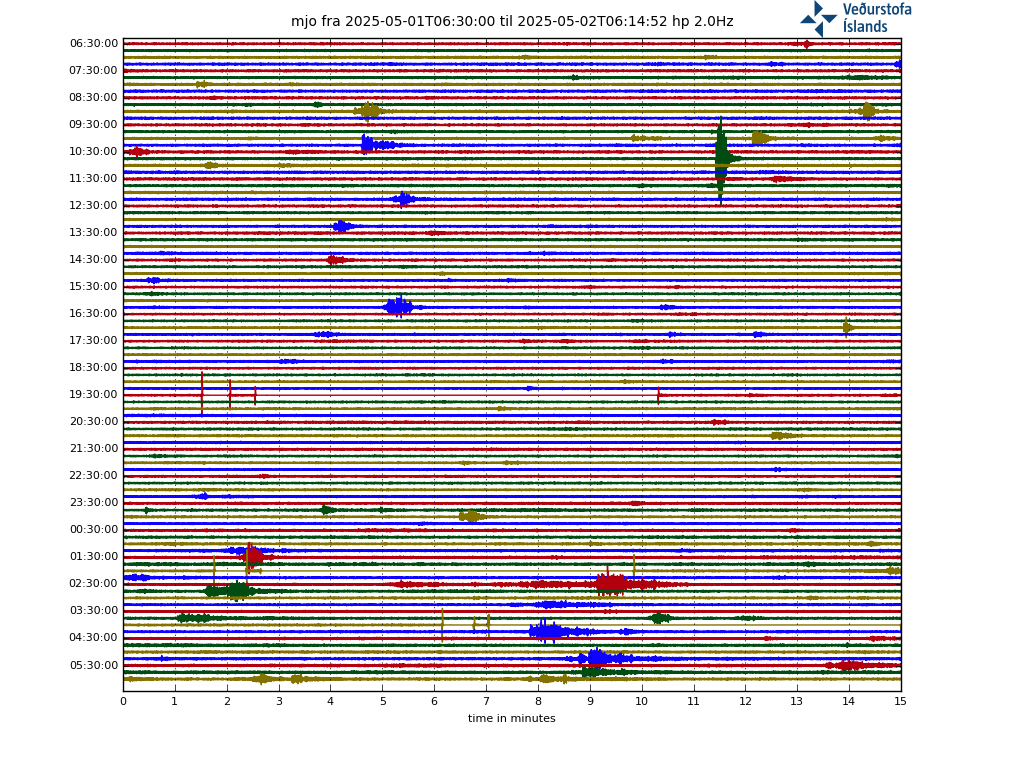The image size is (1024, 768).
Task: Select the 21:30:00 time label
Action: [x=94, y=449]
